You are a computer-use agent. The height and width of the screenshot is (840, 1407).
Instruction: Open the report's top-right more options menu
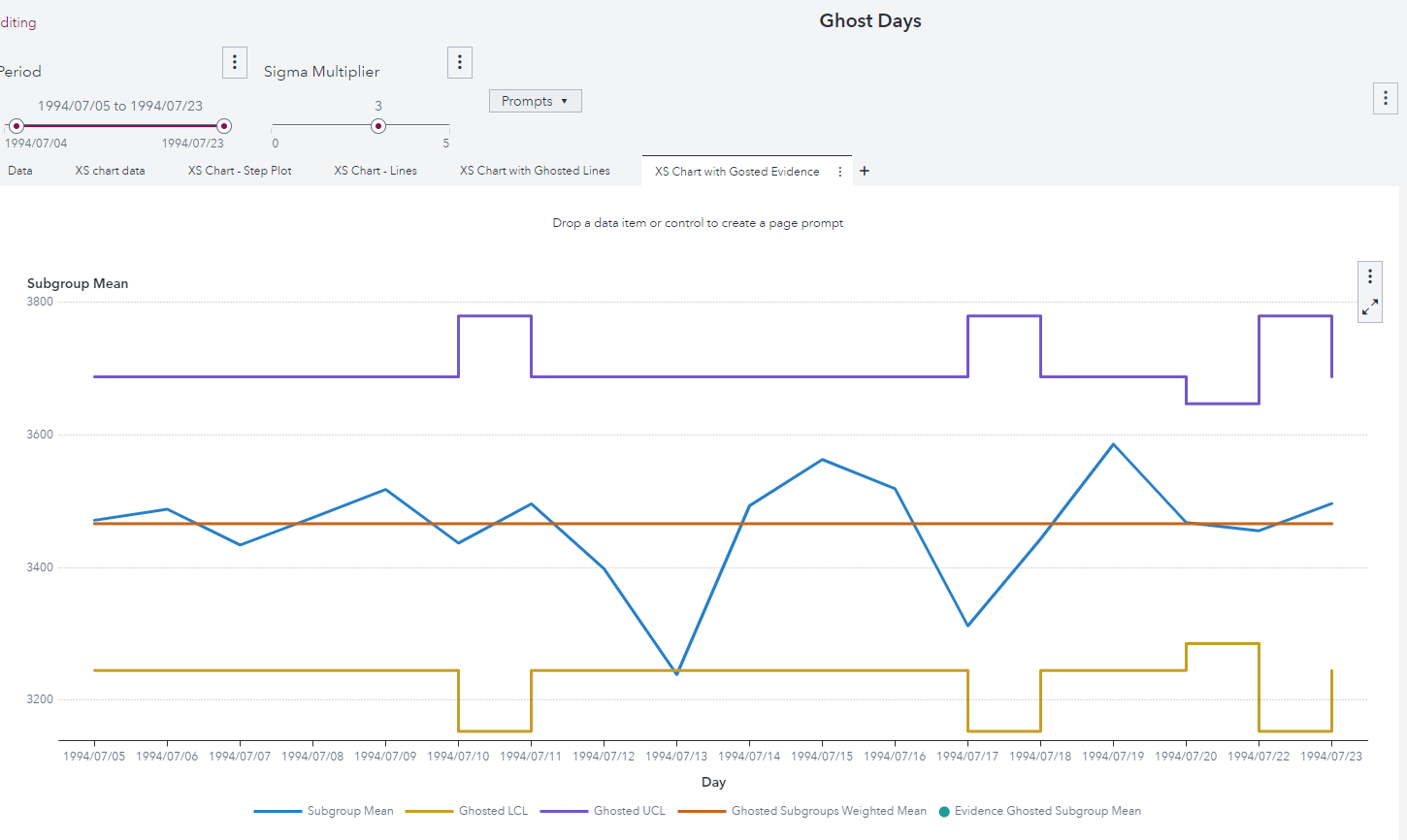(x=1385, y=98)
